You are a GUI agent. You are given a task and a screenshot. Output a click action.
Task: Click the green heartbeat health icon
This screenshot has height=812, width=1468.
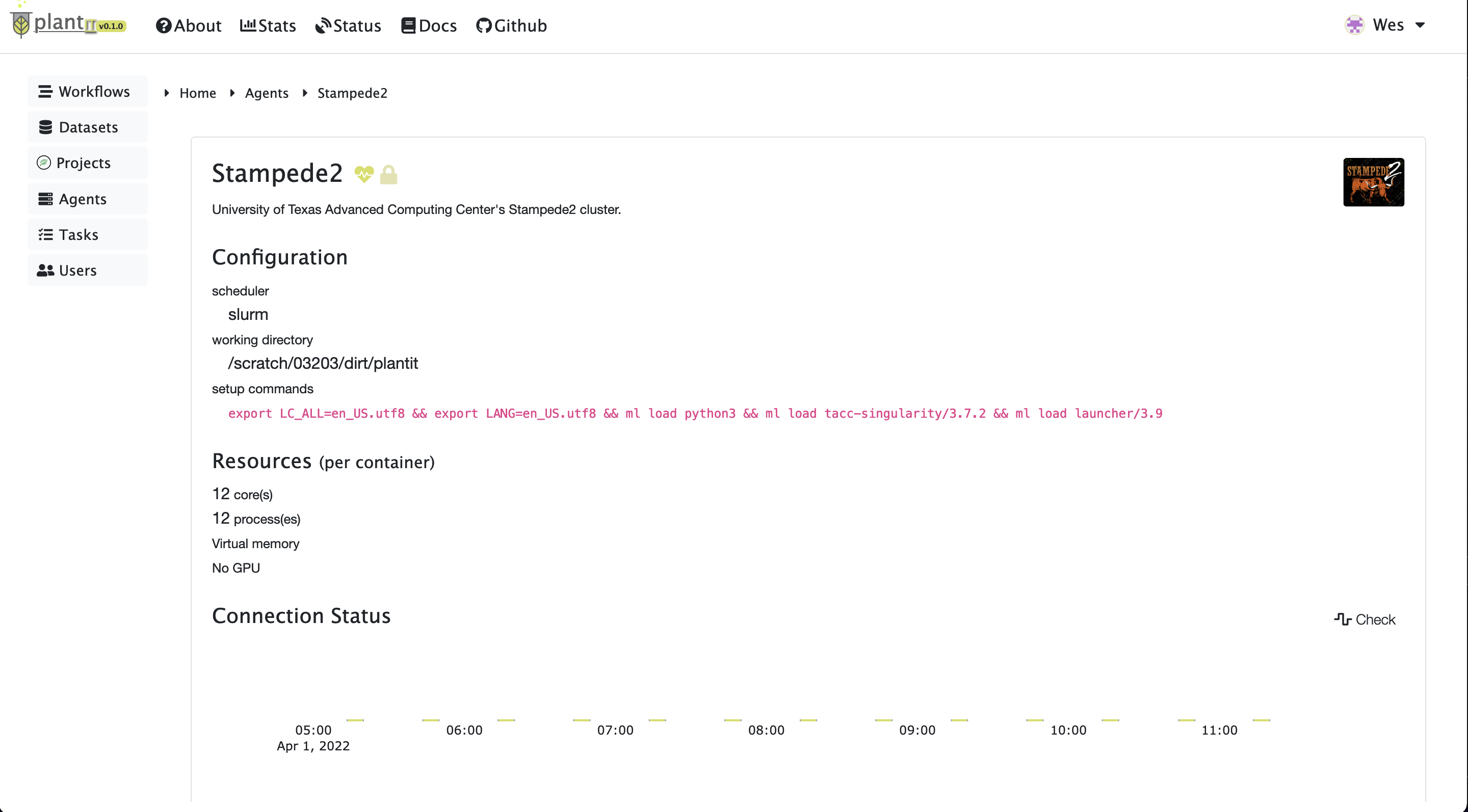tap(364, 174)
